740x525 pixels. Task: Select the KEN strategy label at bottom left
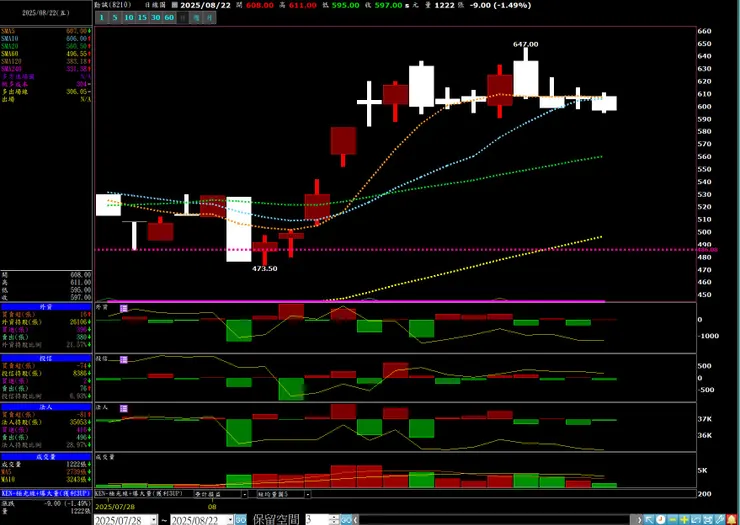pos(46,493)
